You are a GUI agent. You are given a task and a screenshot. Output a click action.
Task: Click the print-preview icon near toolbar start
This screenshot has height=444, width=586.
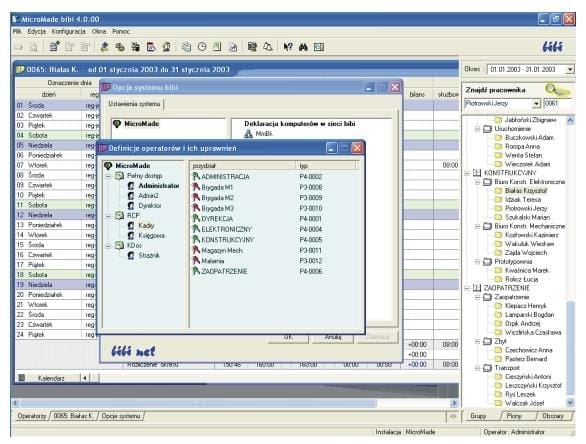pyautogui.click(x=34, y=47)
